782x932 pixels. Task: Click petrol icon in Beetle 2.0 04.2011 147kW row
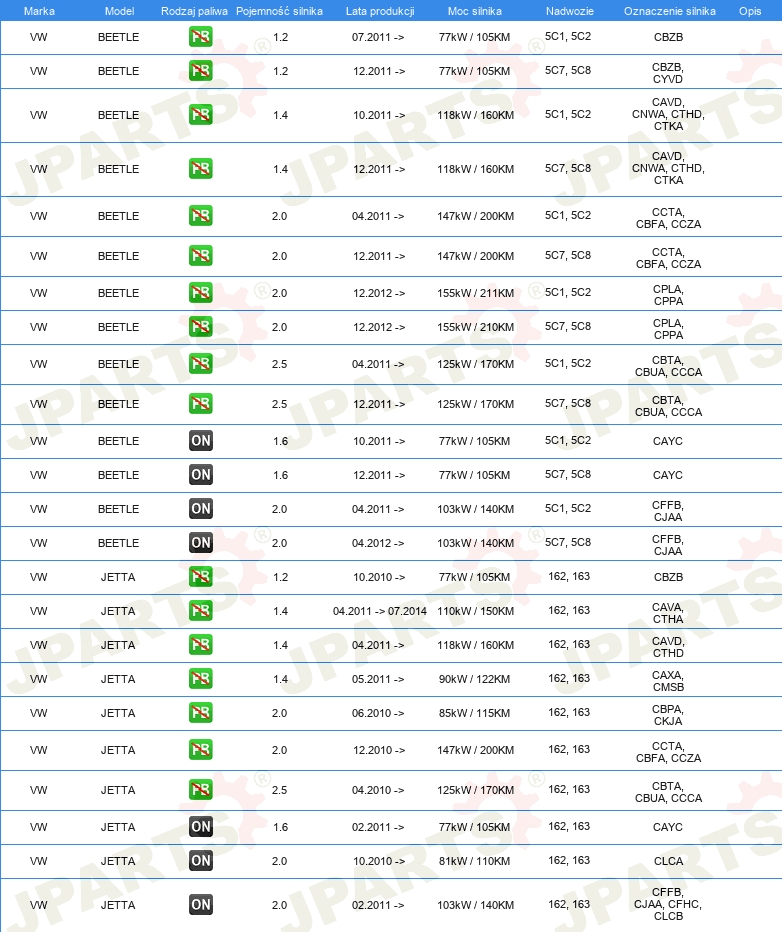(x=201, y=216)
